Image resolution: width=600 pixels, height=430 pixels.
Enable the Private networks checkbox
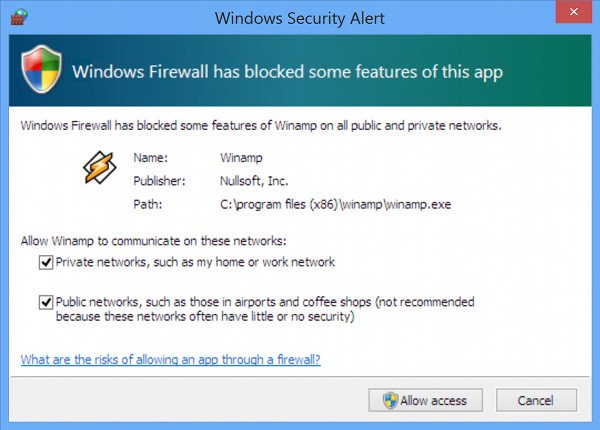pos(45,262)
